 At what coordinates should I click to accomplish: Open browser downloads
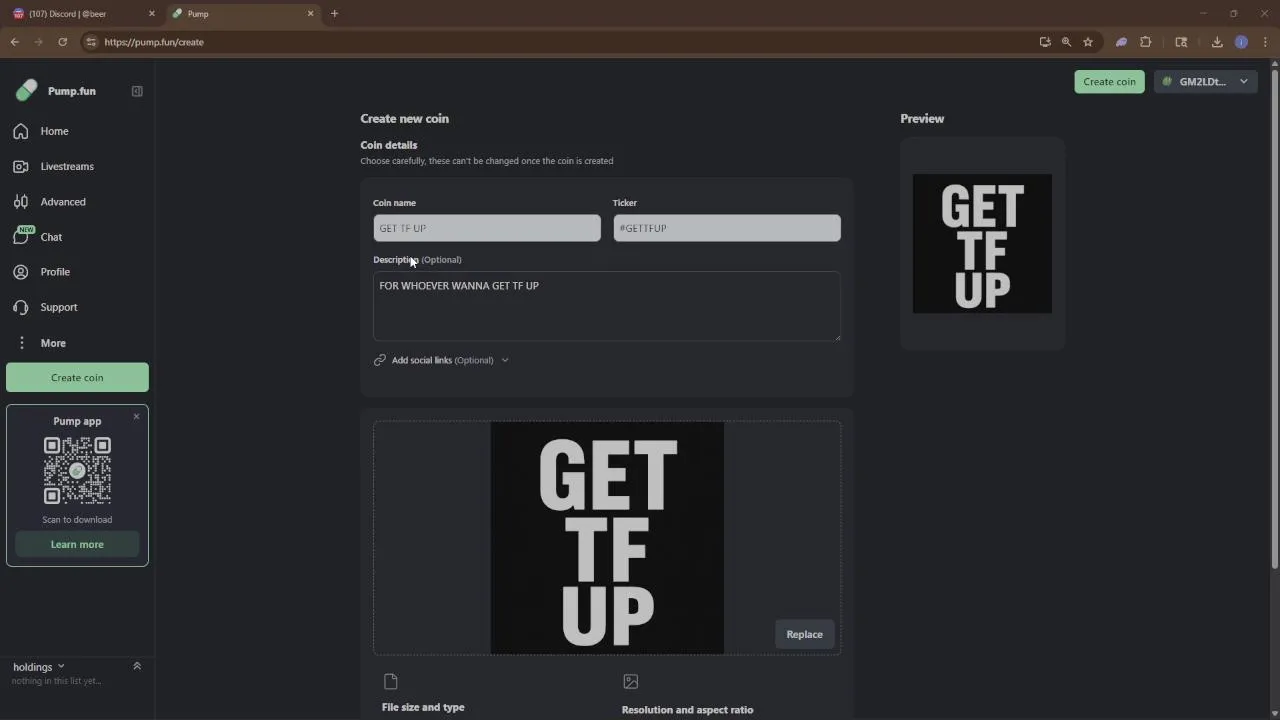[x=1217, y=42]
